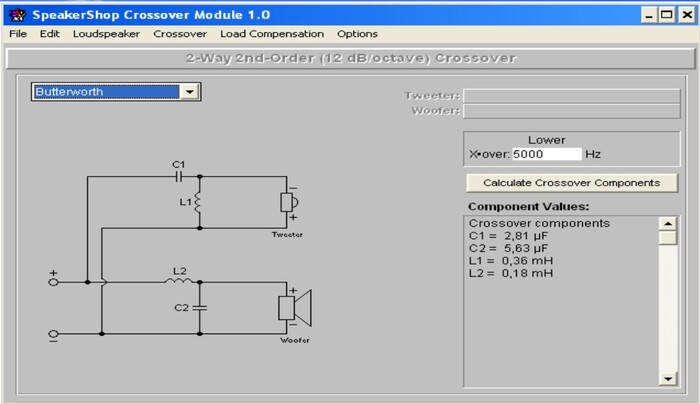Select the Butterworth combo box field
Viewport: 700px width, 404px height.
tap(106, 92)
